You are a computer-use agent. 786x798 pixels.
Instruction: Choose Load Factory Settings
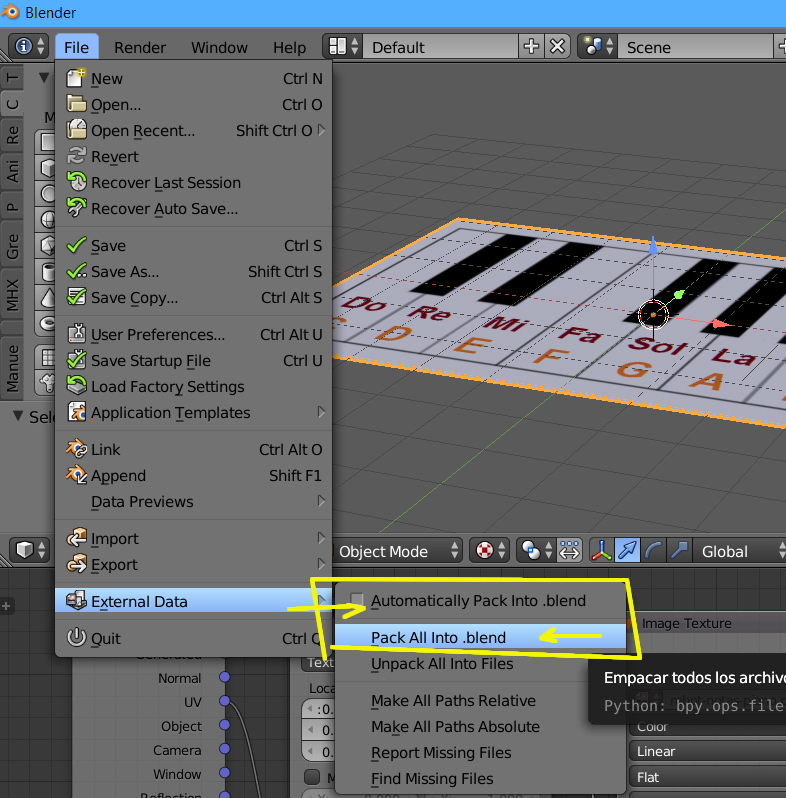(194, 387)
